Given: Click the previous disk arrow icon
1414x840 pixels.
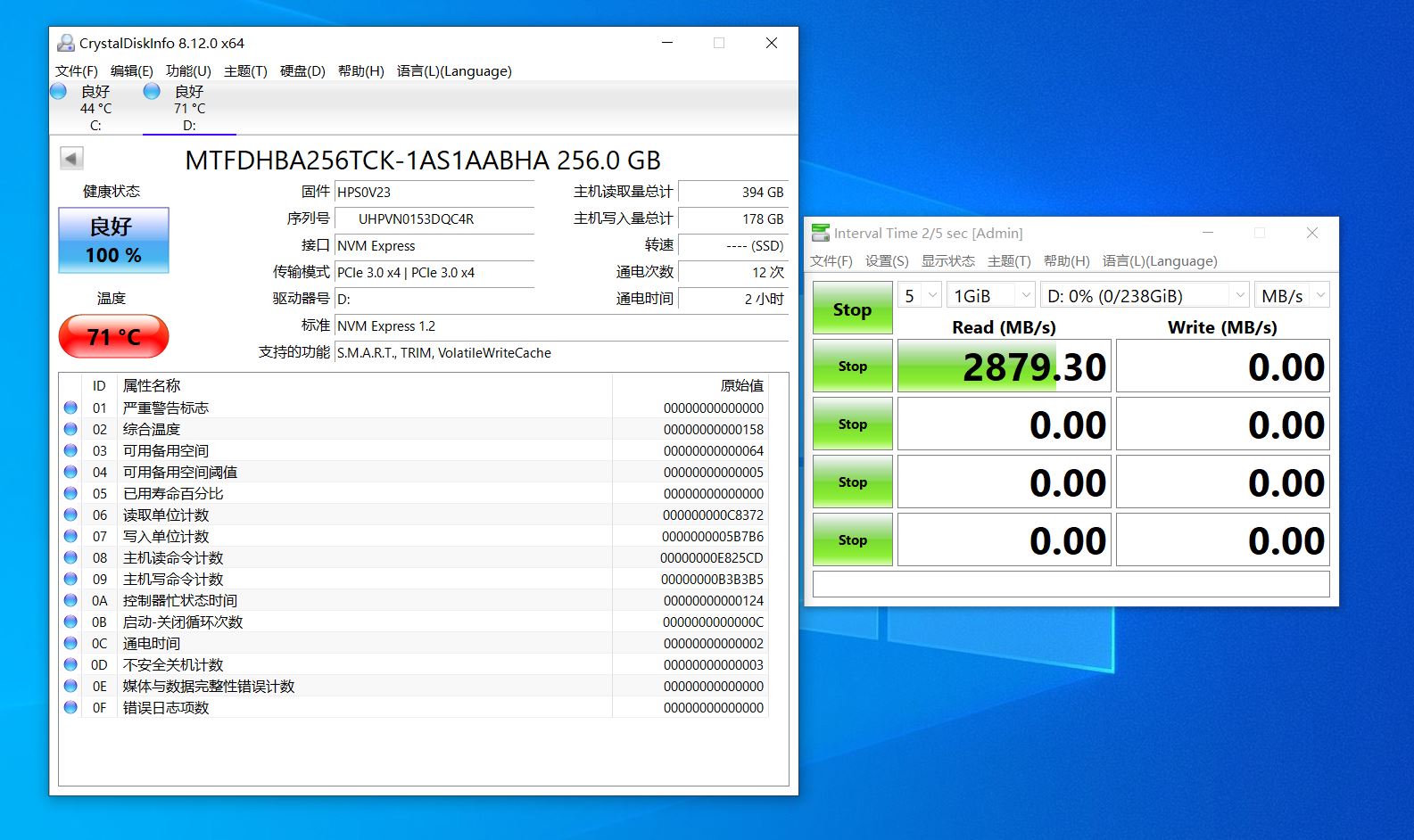Looking at the screenshot, I should [71, 159].
